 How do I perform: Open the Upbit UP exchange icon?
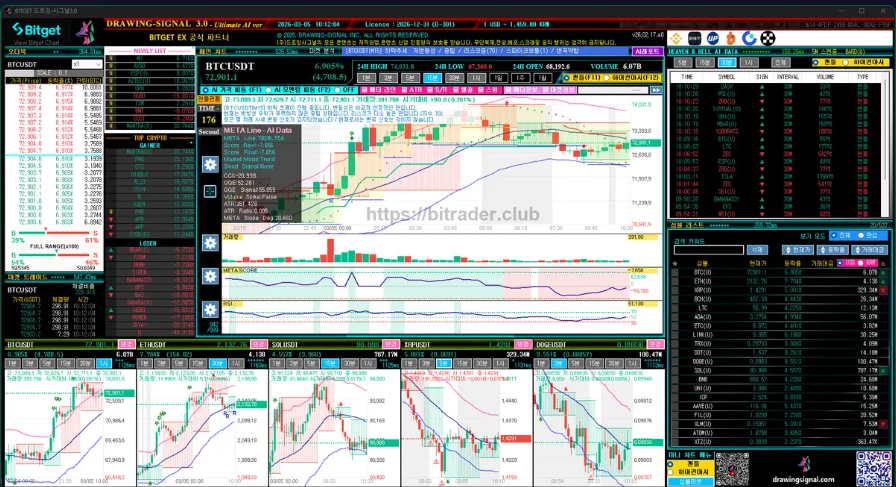(x=713, y=38)
